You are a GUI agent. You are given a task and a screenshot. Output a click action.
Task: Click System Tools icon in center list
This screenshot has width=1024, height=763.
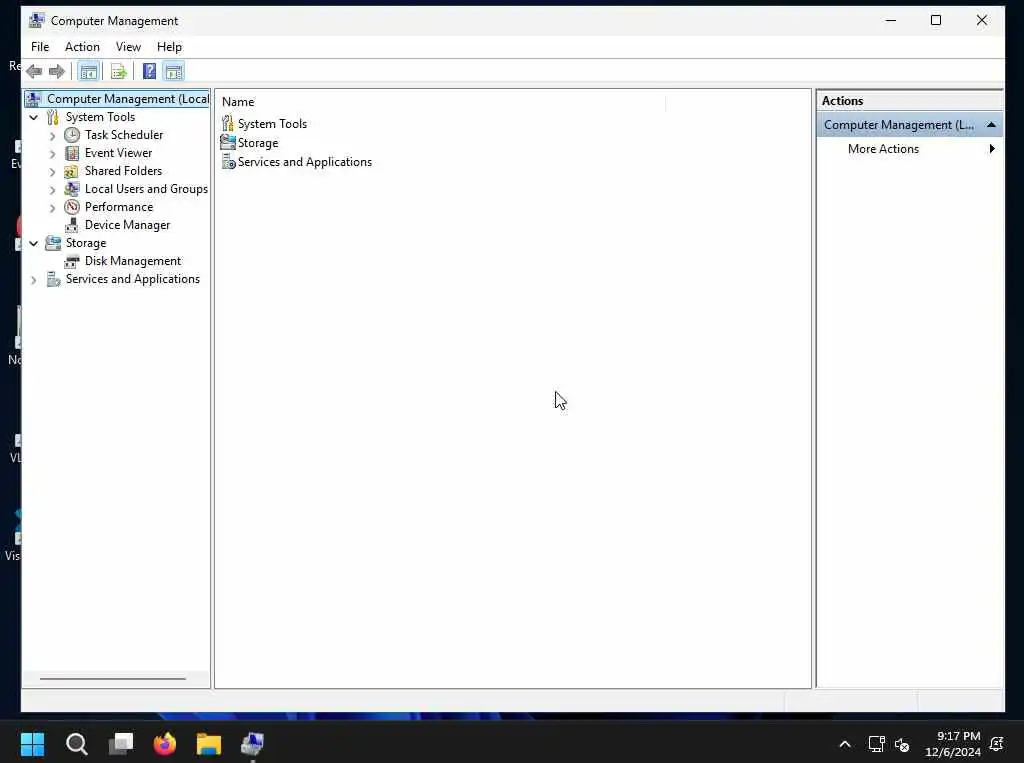click(x=227, y=123)
